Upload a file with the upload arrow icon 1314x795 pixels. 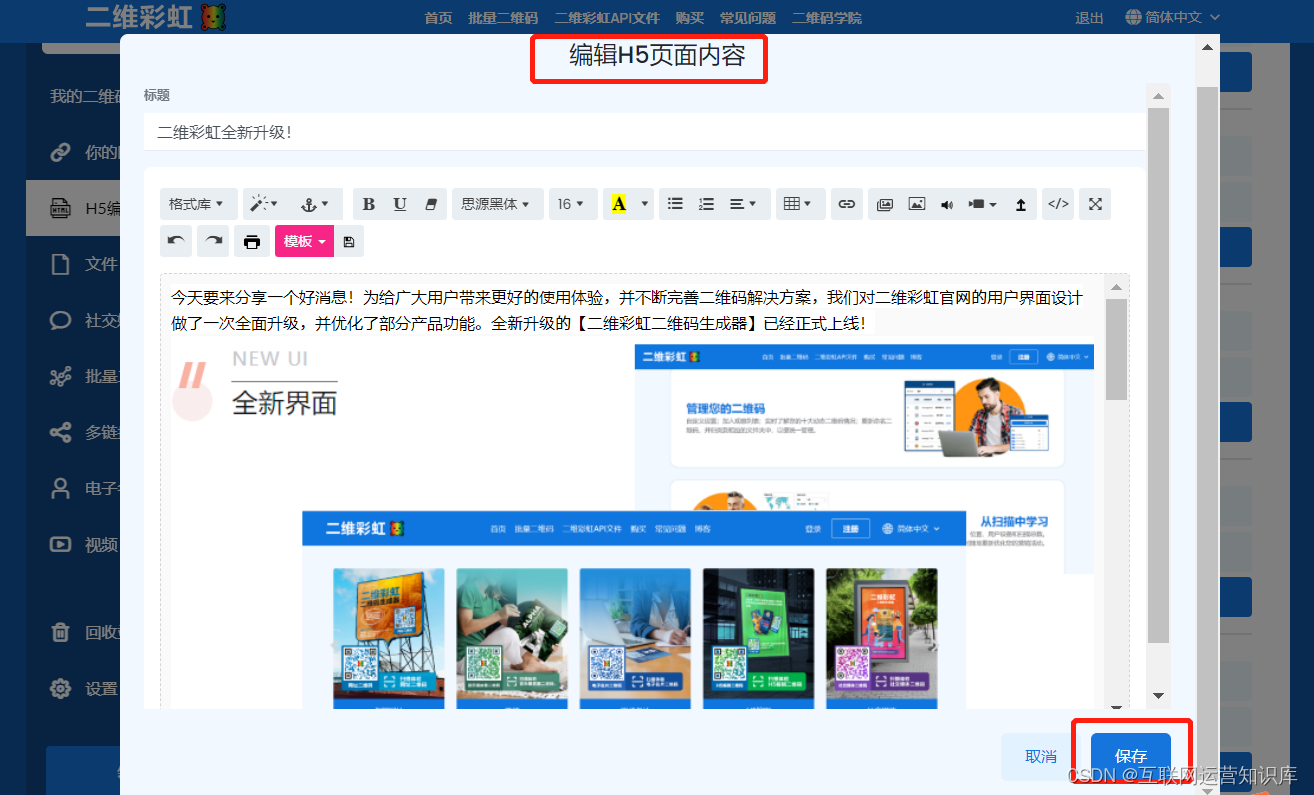tap(1021, 204)
